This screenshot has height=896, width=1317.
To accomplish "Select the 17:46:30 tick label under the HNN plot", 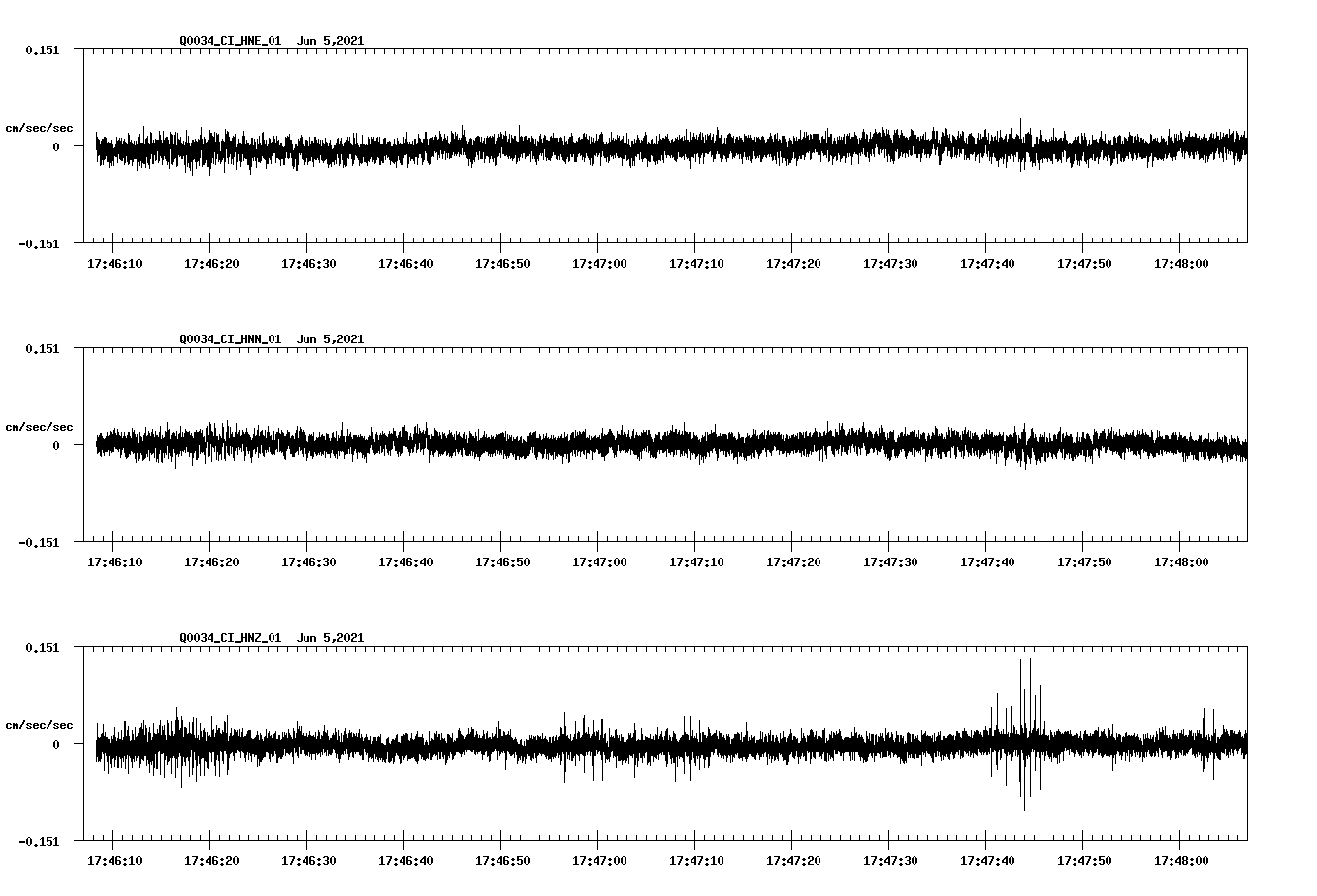I will (308, 561).
